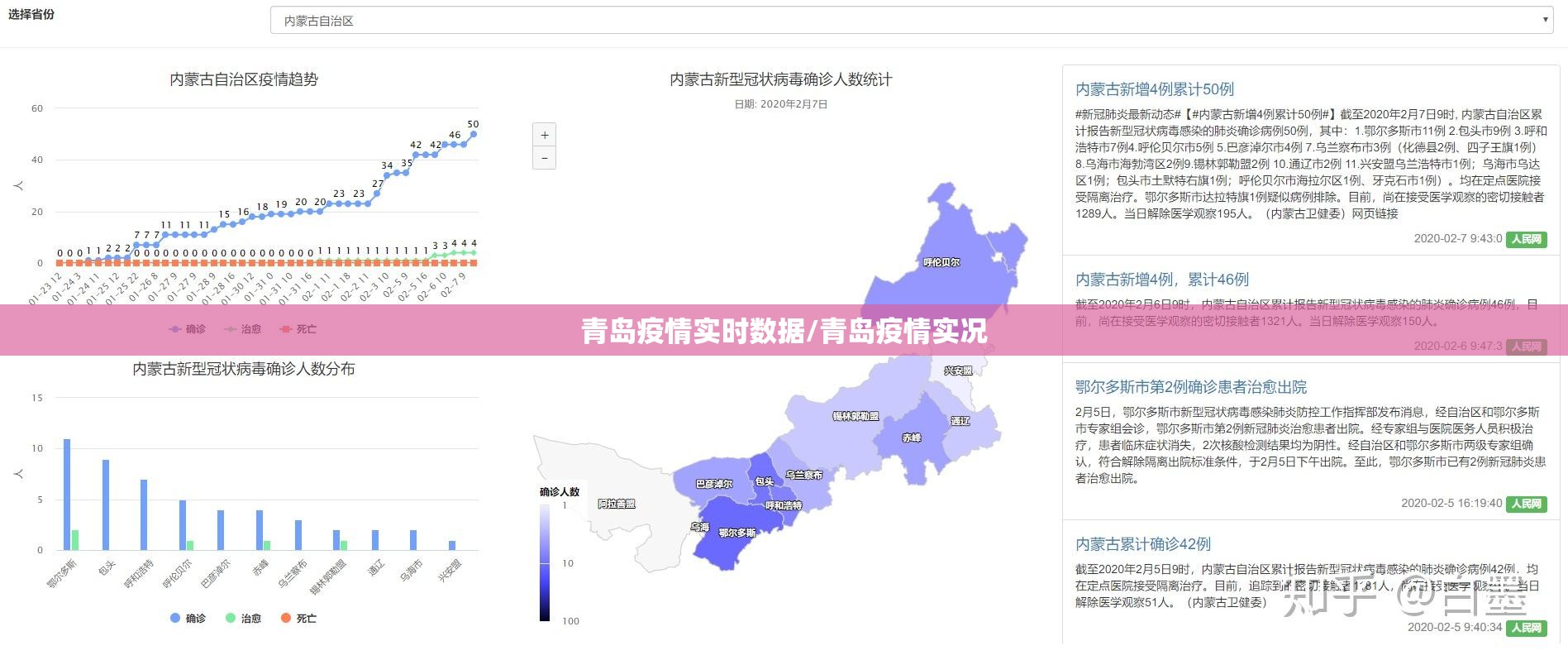Select 鄂尔多斯 region on the map
The height and width of the screenshot is (660, 1568).
click(x=736, y=533)
